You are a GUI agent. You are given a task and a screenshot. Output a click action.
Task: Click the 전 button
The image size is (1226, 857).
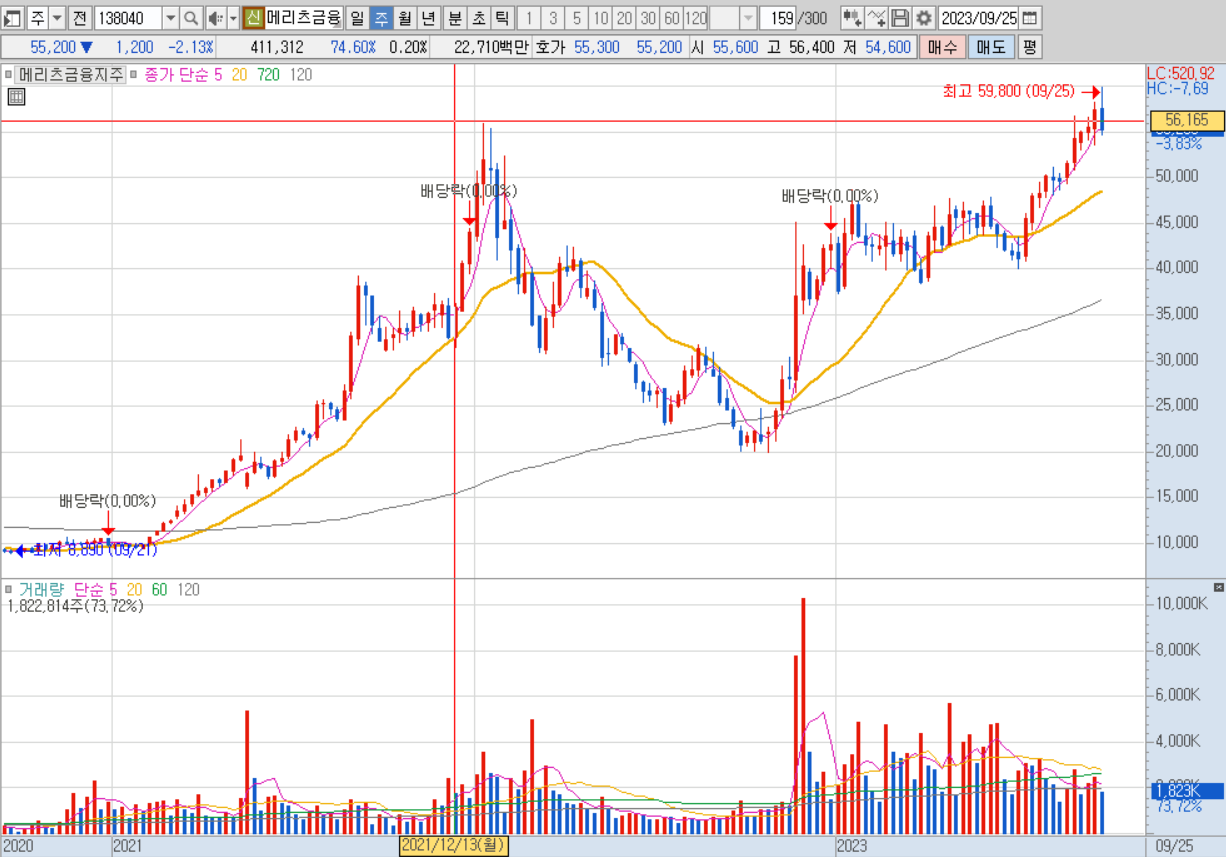79,18
